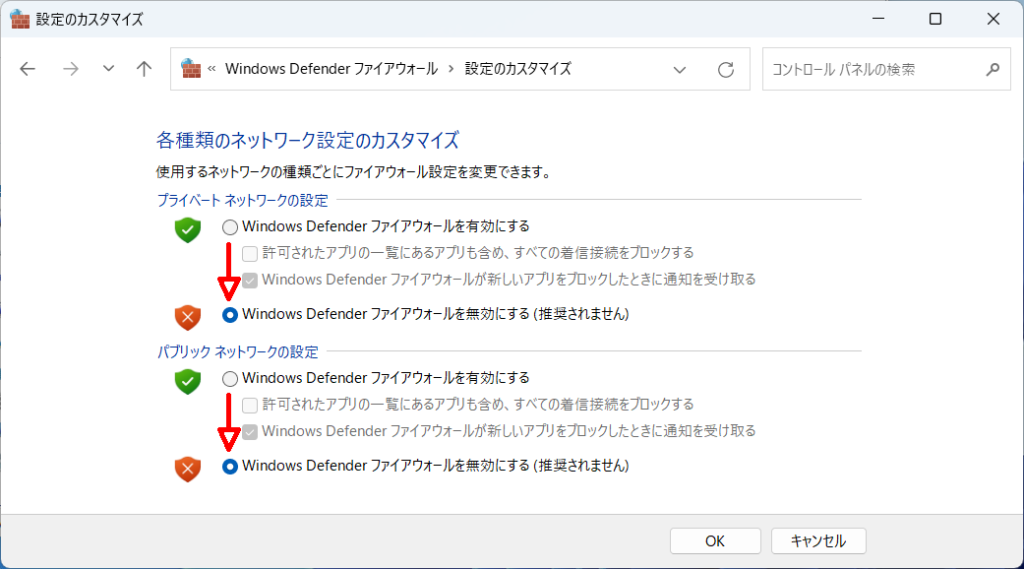The height and width of the screenshot is (569, 1024).
Task: Enable firewall for private network
Action: 230,227
